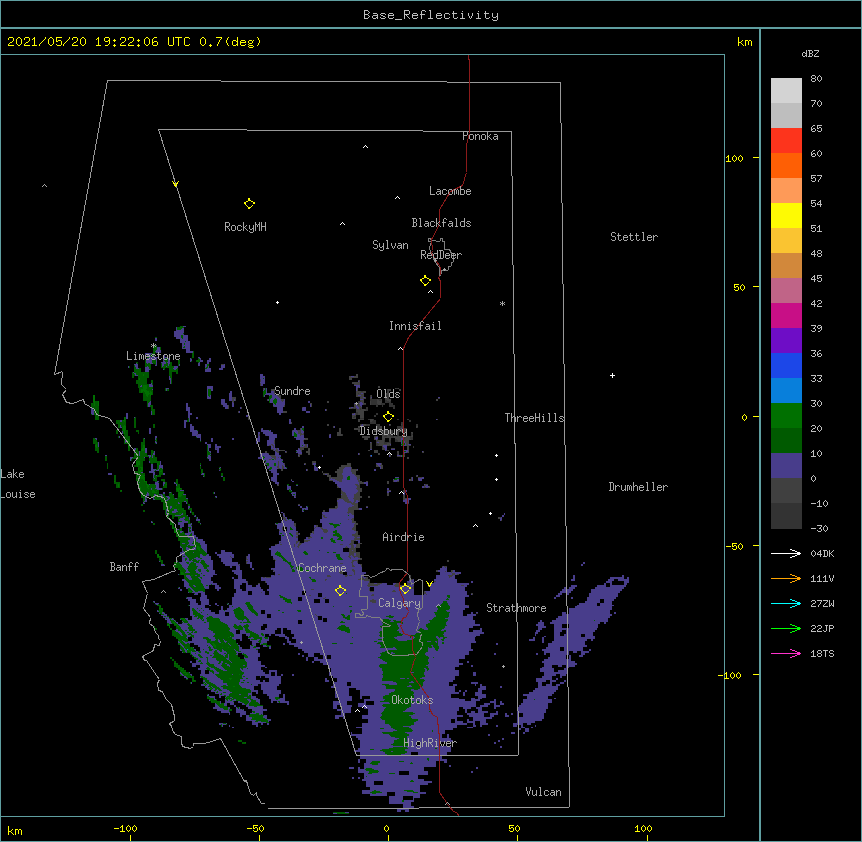The height and width of the screenshot is (842, 862).
Task: Click the 27ZW legend label
Action: tap(822, 603)
